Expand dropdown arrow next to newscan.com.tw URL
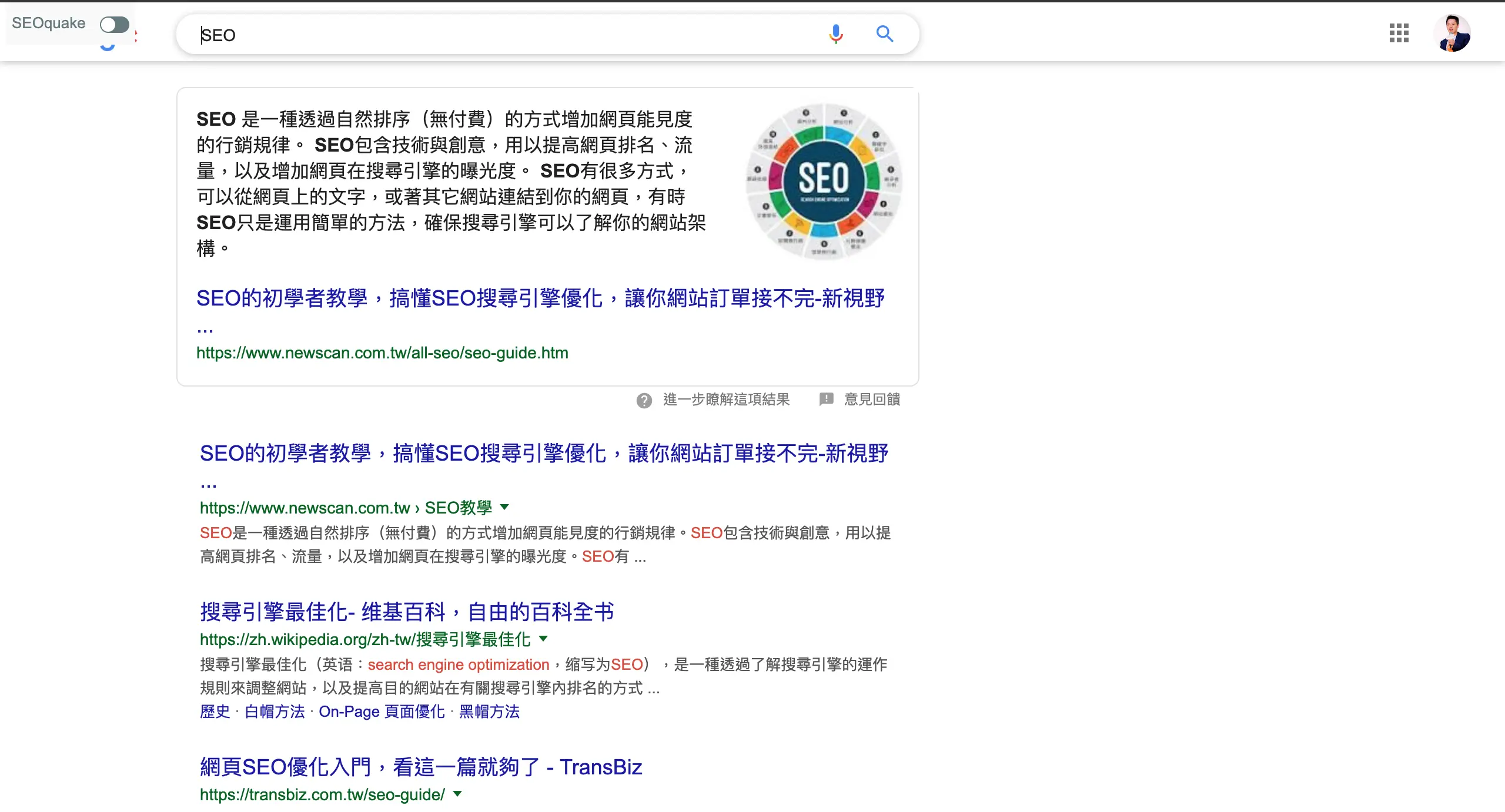This screenshot has width=1505, height=812. click(x=504, y=506)
